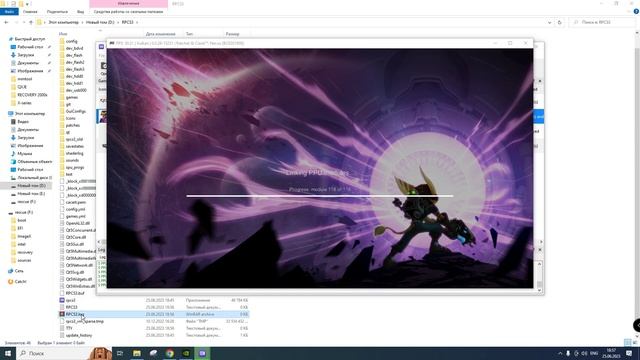This screenshot has width=640, height=360.
Task: Click the Извлечение contextual tab
Action: point(128,4)
